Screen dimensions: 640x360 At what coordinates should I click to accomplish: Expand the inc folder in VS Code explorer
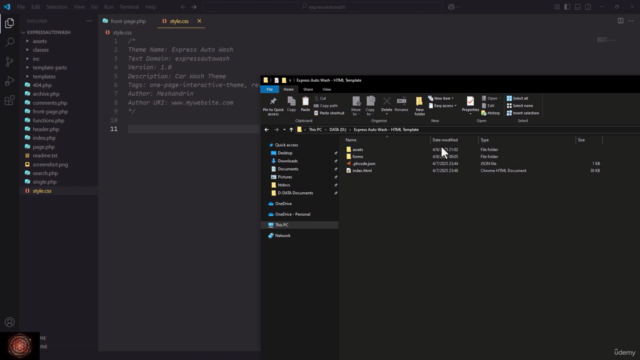pos(27,59)
